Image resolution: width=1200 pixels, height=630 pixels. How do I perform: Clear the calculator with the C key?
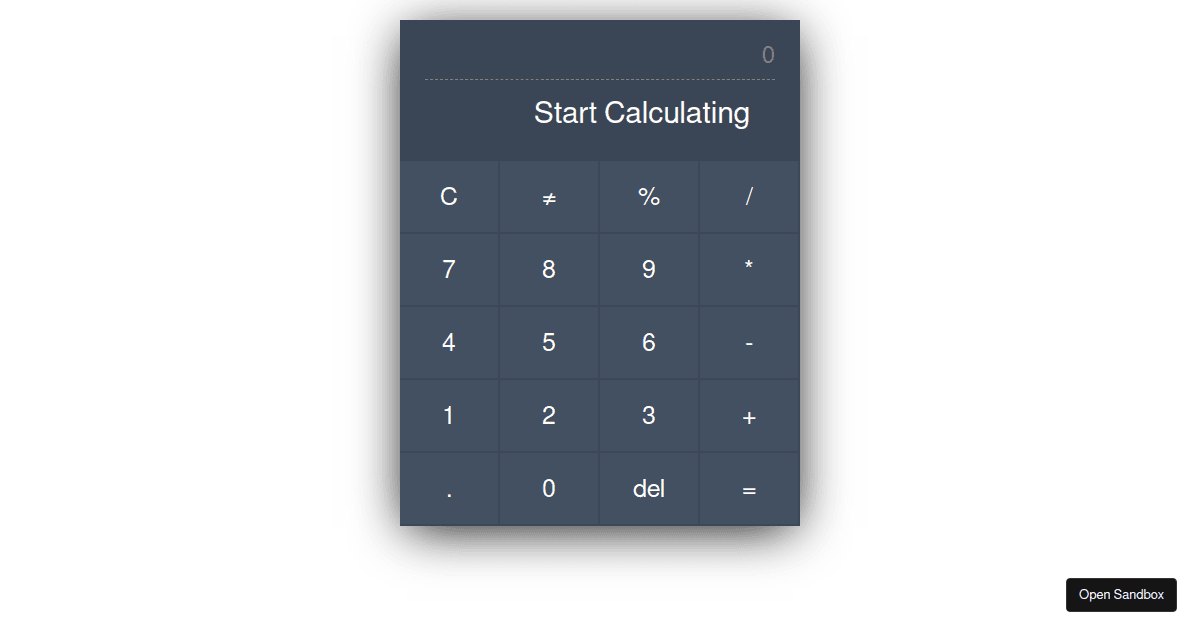click(449, 197)
